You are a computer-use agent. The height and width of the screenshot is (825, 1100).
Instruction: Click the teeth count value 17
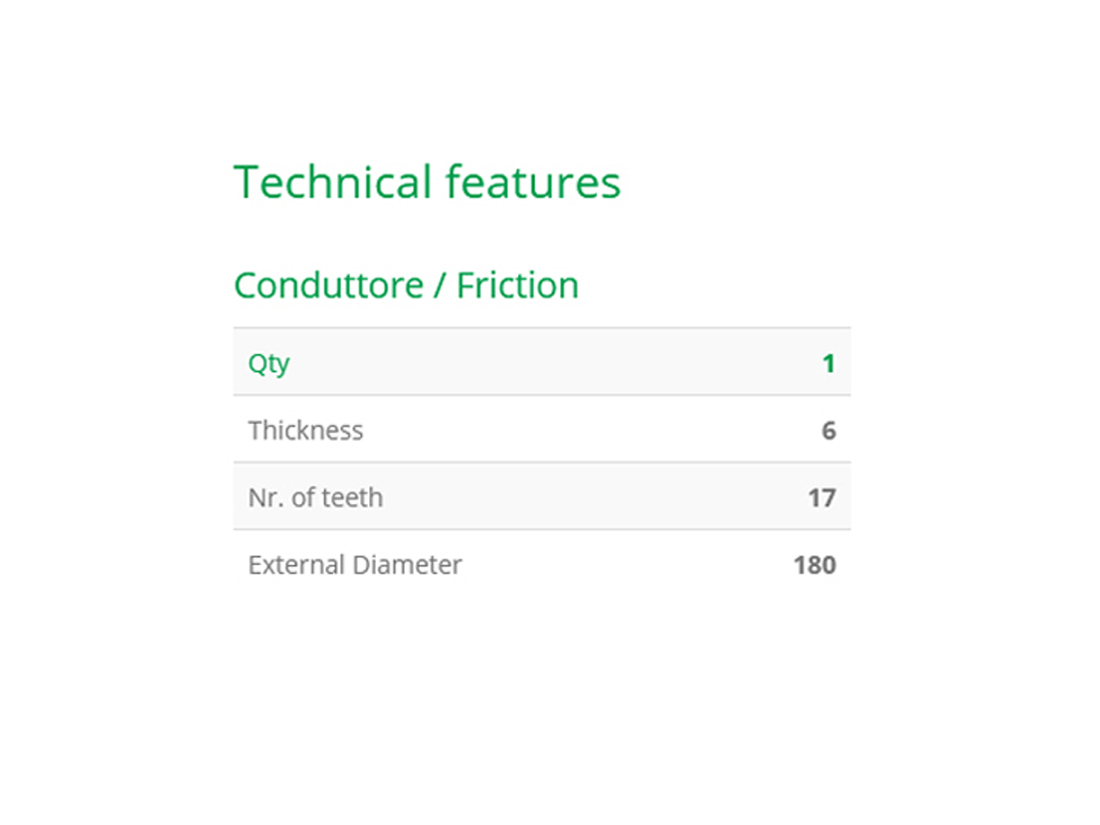(x=821, y=497)
